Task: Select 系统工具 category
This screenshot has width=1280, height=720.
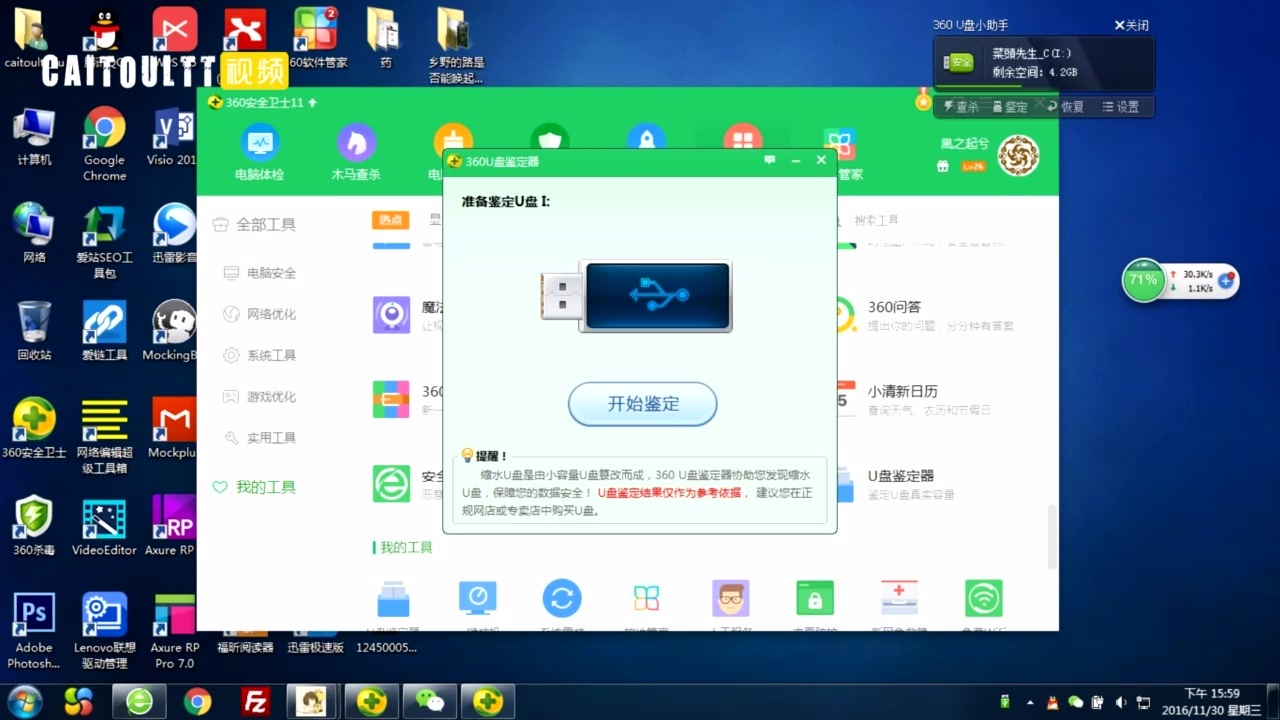Action: [x=260, y=355]
